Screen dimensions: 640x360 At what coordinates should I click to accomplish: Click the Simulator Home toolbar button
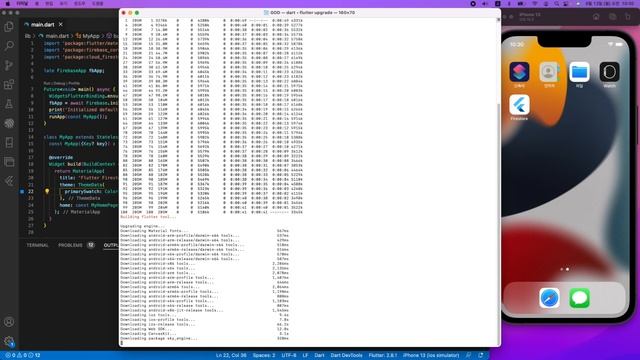(596, 17)
